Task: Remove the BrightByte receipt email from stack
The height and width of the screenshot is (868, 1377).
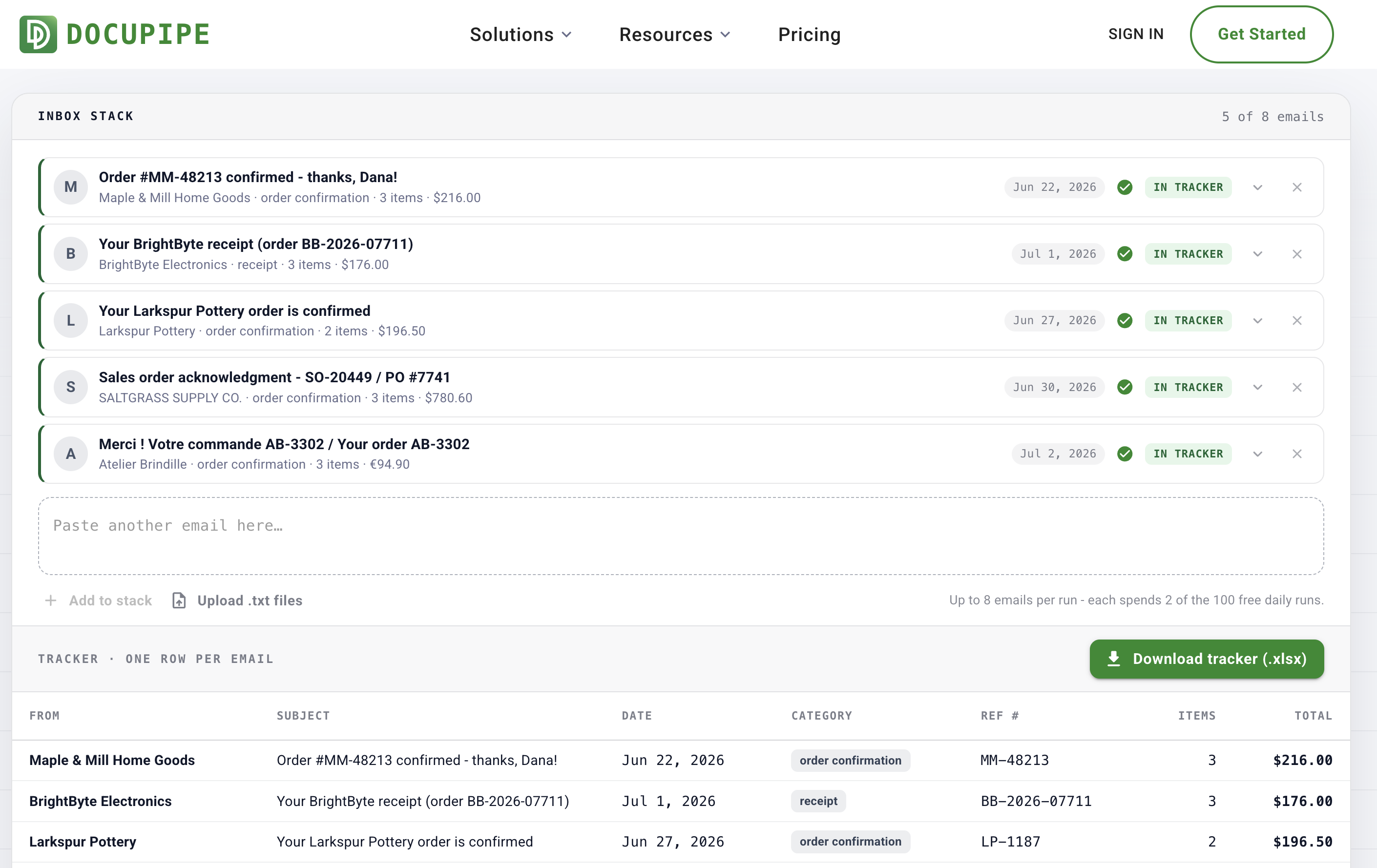Action: point(1297,254)
